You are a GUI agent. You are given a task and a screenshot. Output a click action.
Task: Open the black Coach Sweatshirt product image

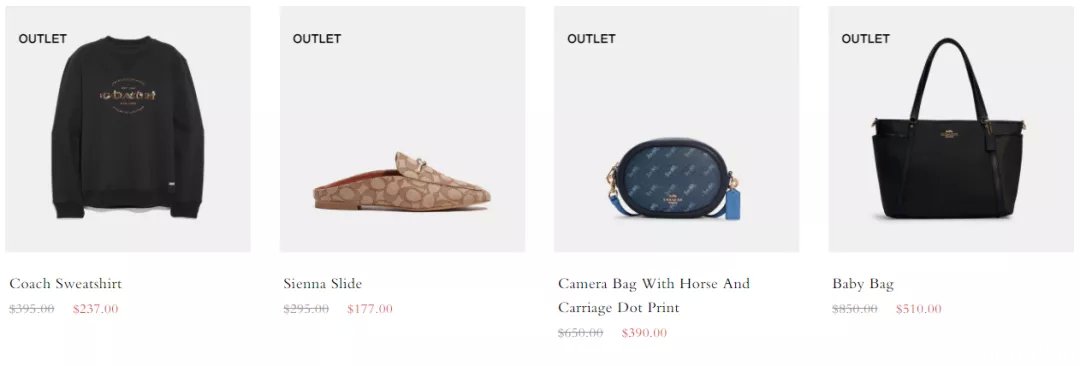click(x=127, y=129)
